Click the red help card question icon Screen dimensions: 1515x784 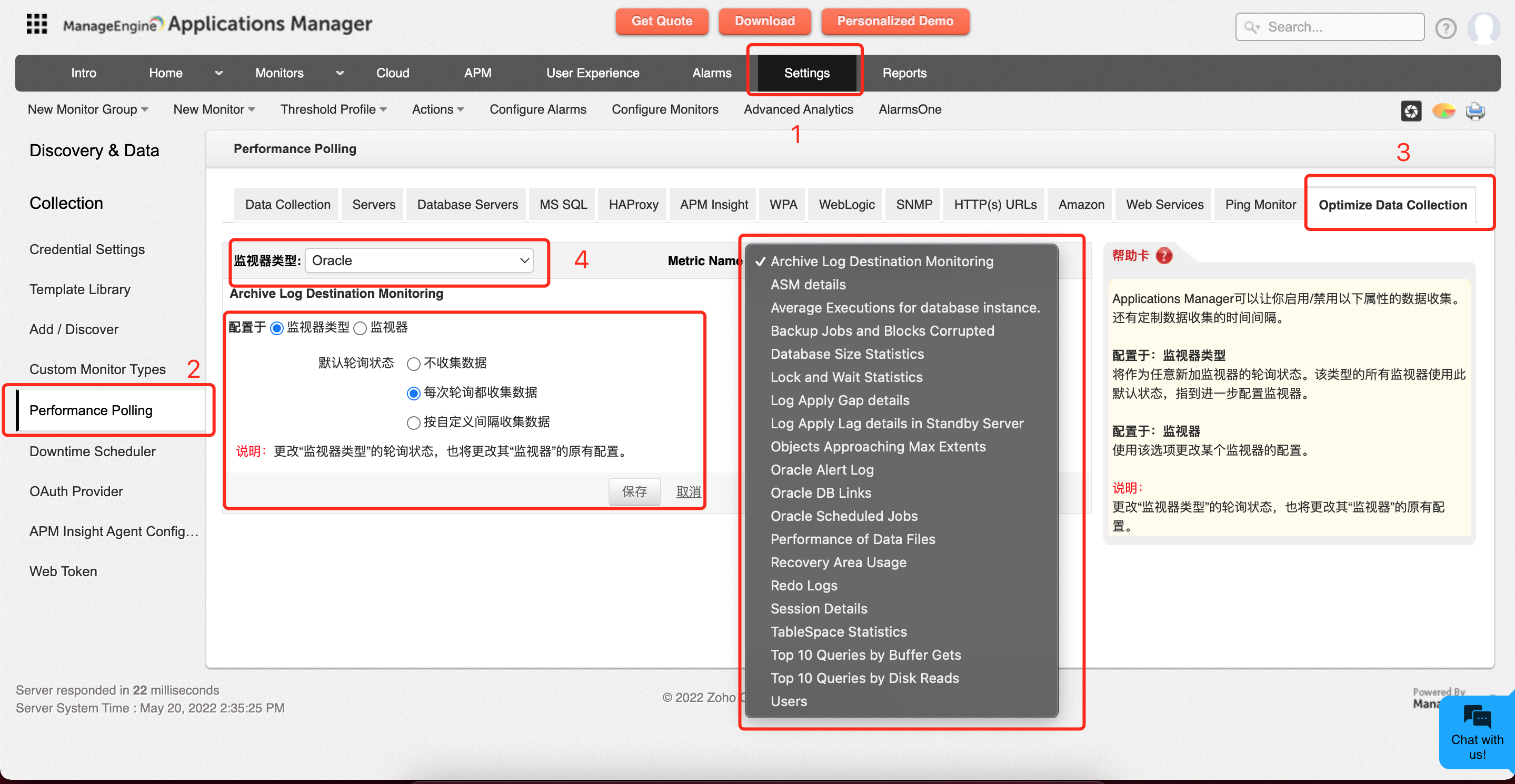point(1163,256)
